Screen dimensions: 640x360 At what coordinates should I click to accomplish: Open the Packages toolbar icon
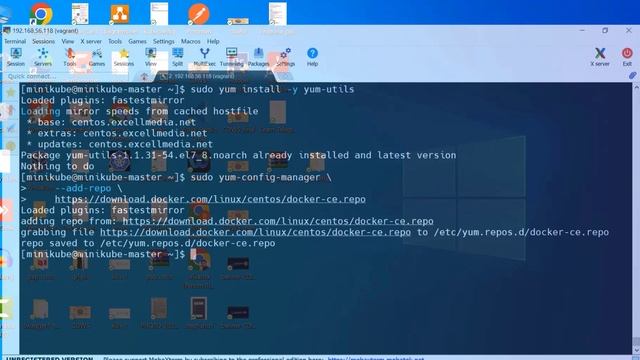tap(258, 57)
